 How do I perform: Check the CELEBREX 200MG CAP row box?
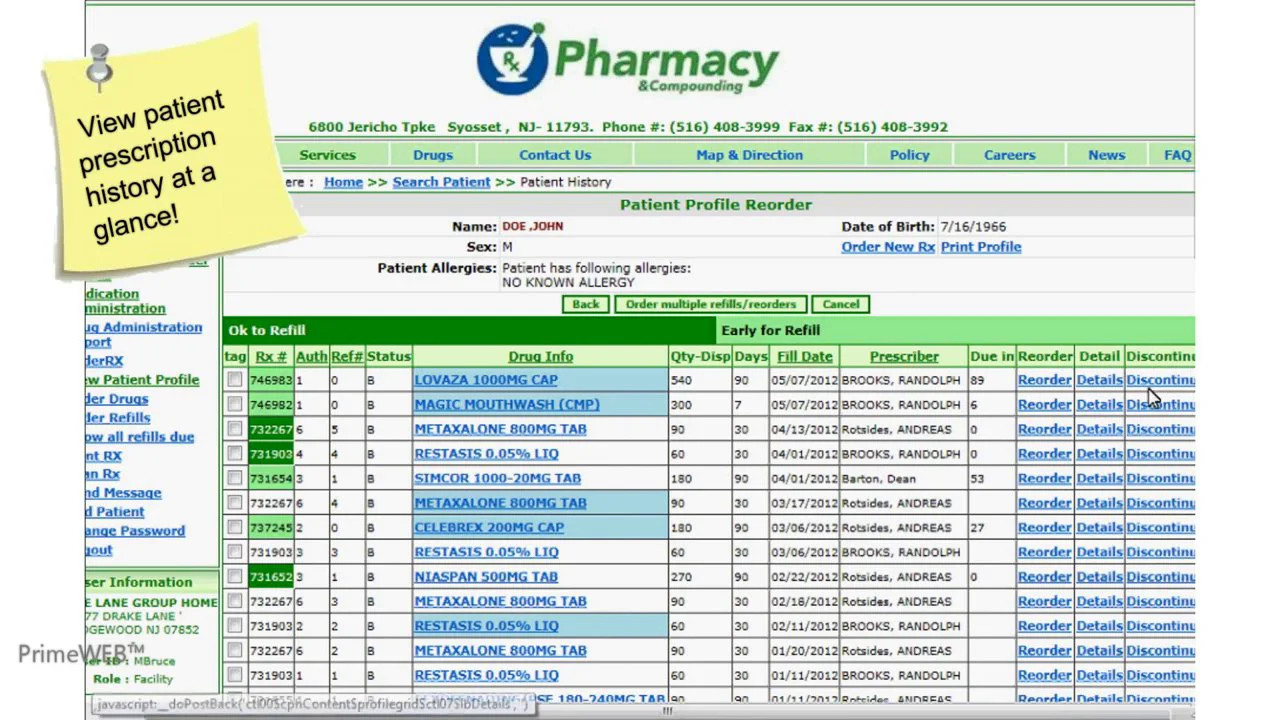tap(234, 527)
